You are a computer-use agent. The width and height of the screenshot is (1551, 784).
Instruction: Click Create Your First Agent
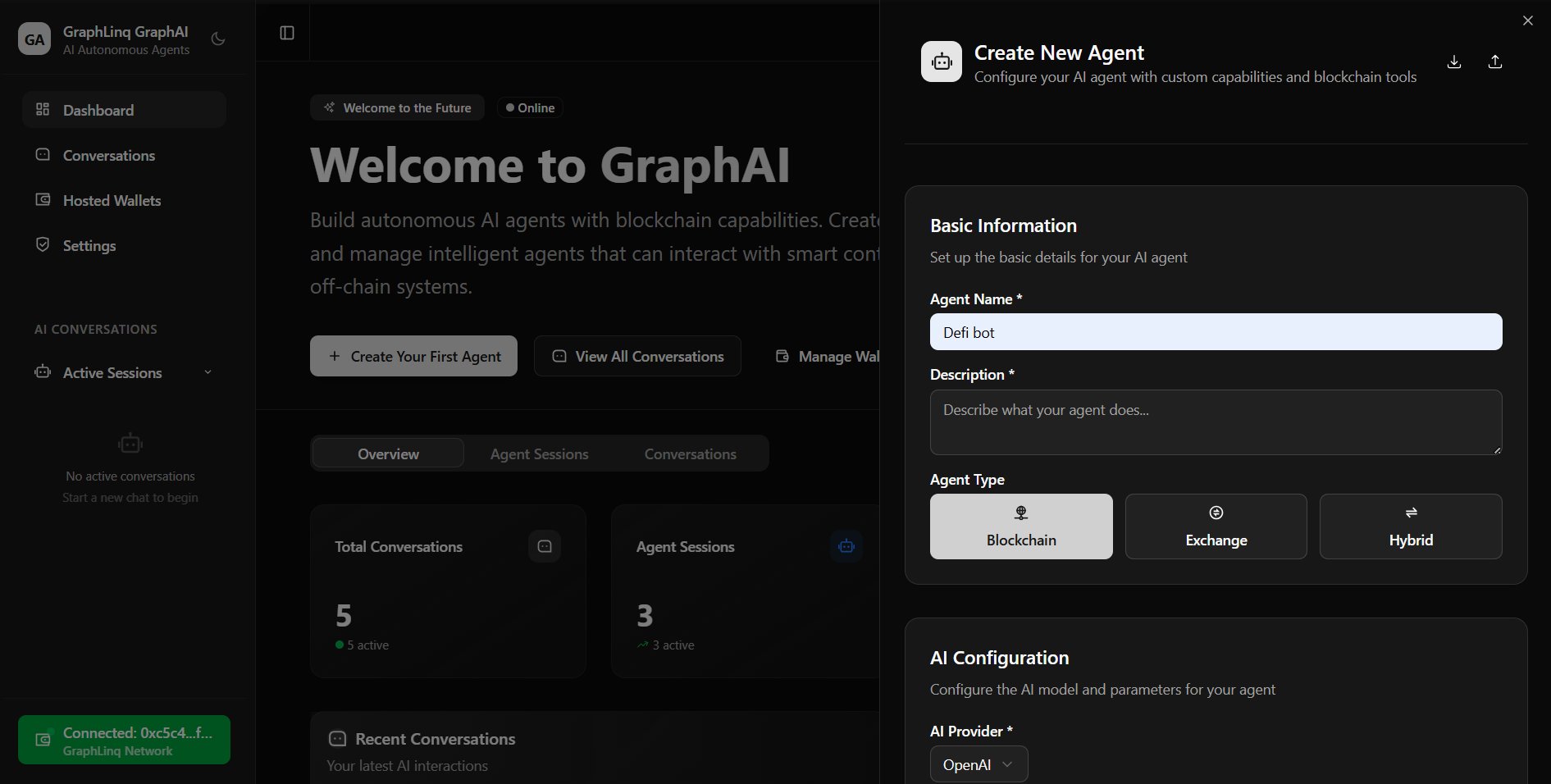[413, 356]
